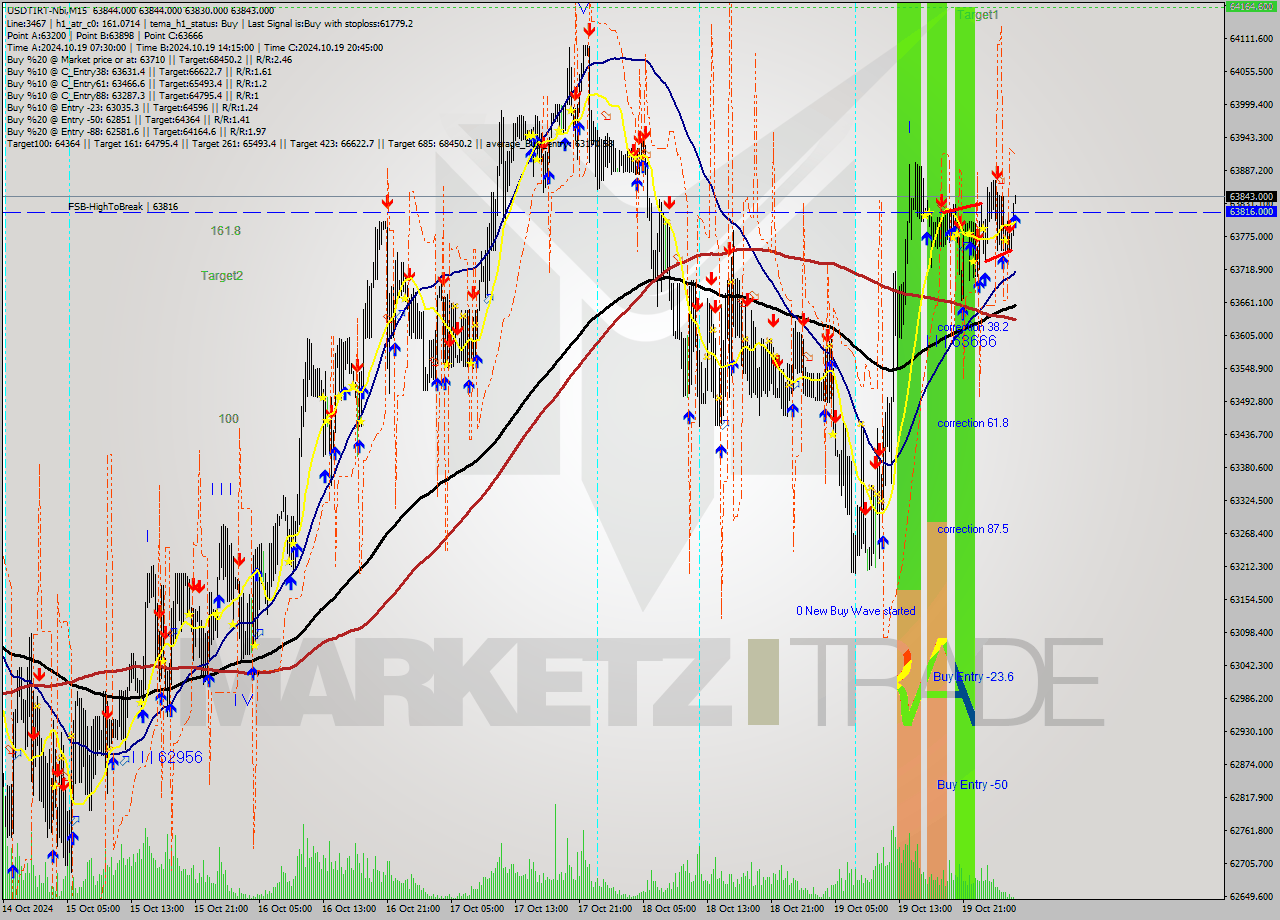Click the 'Buy %20 @ Entry -88' info line
The image size is (1280, 920).
pos(136,131)
